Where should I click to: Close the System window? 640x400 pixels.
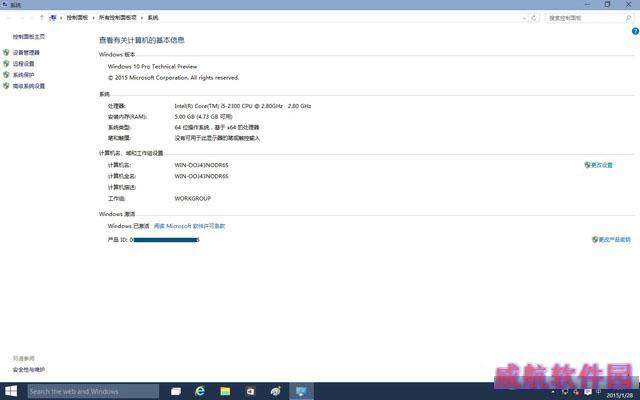629,4
